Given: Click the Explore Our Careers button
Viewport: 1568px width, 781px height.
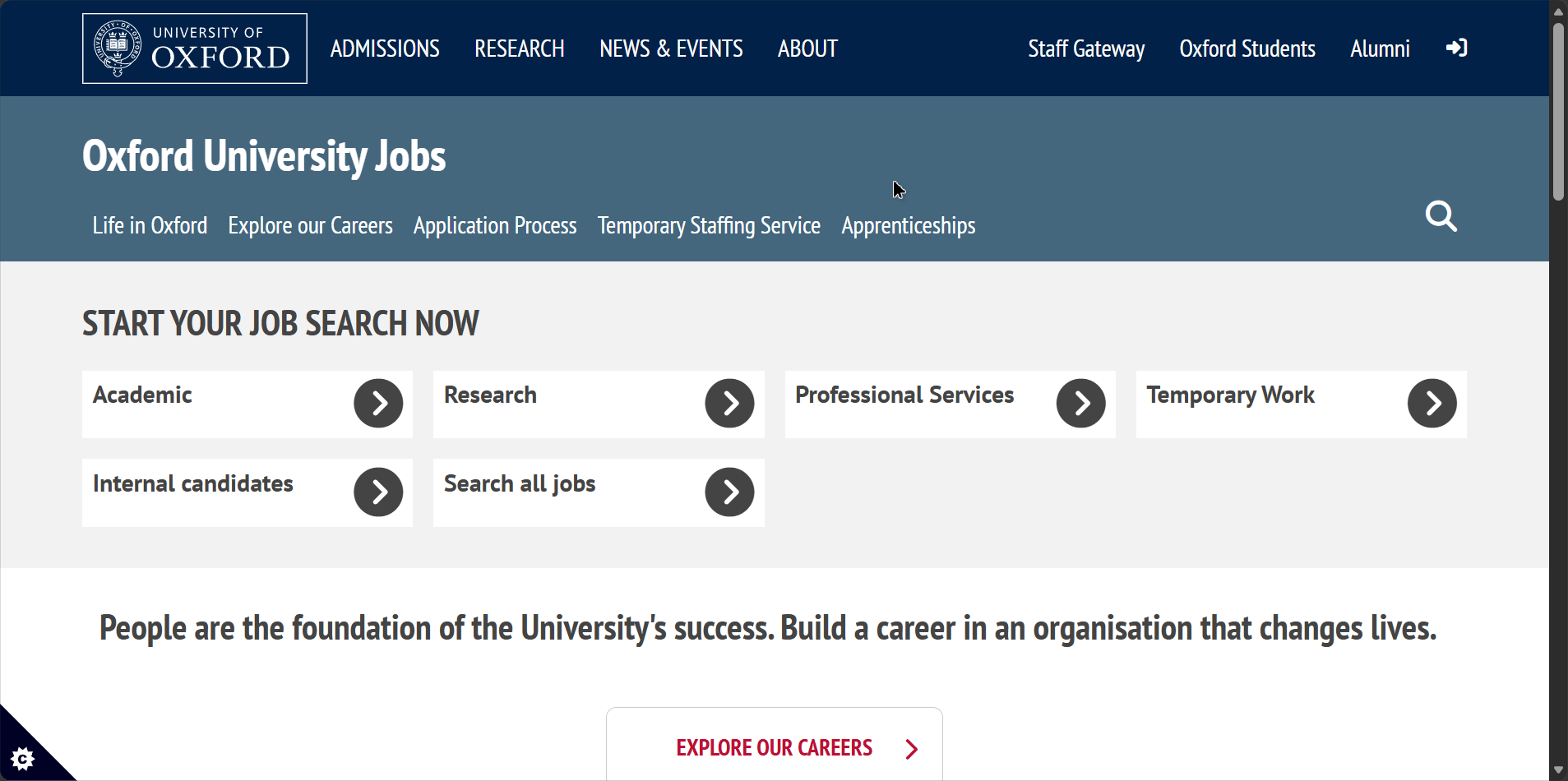Looking at the screenshot, I should (x=774, y=747).
